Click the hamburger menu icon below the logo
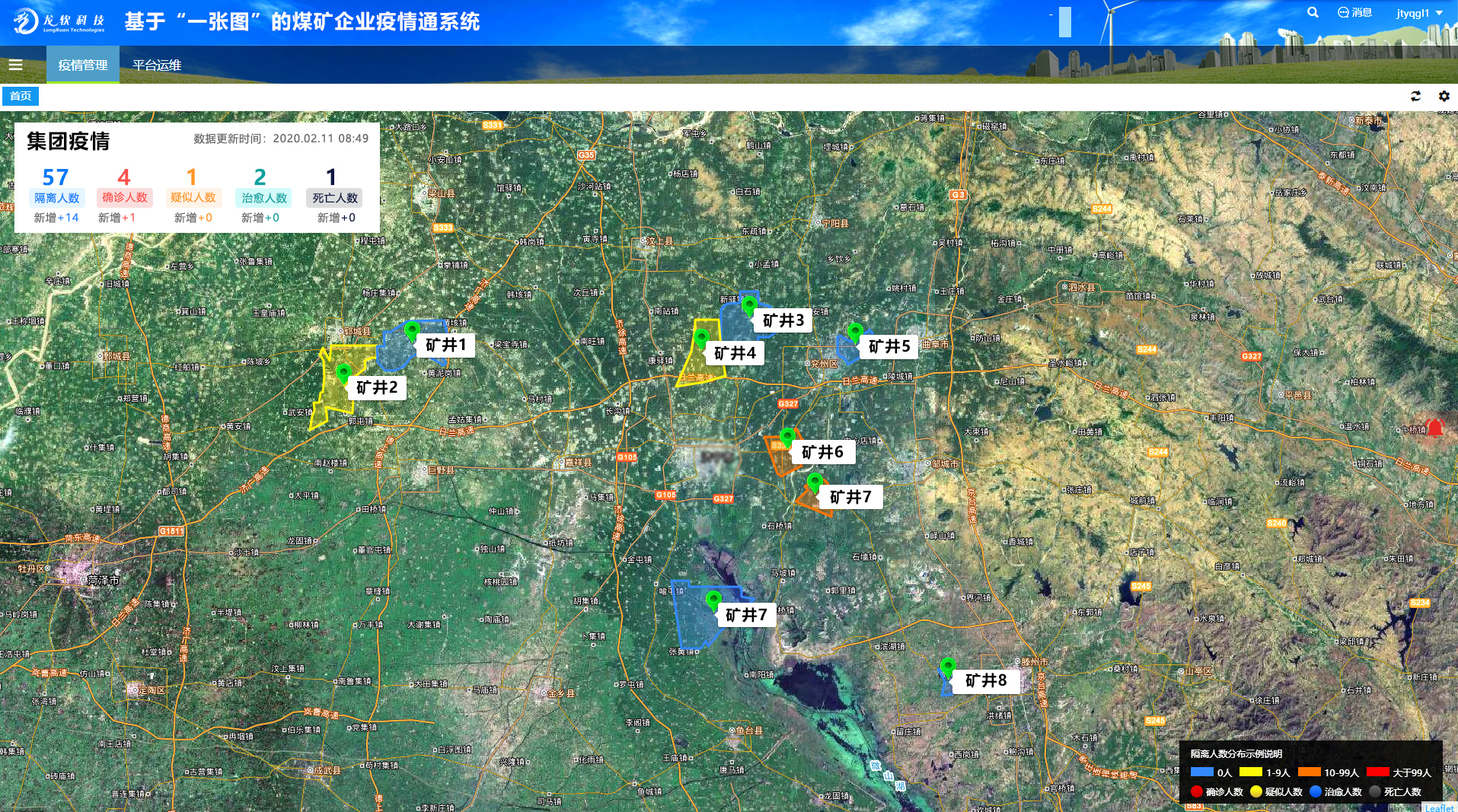1458x812 pixels. 16,65
